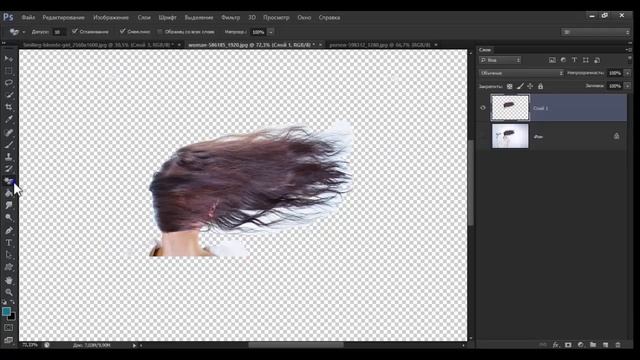
Task: Select the Hand tool
Action: [9, 280]
